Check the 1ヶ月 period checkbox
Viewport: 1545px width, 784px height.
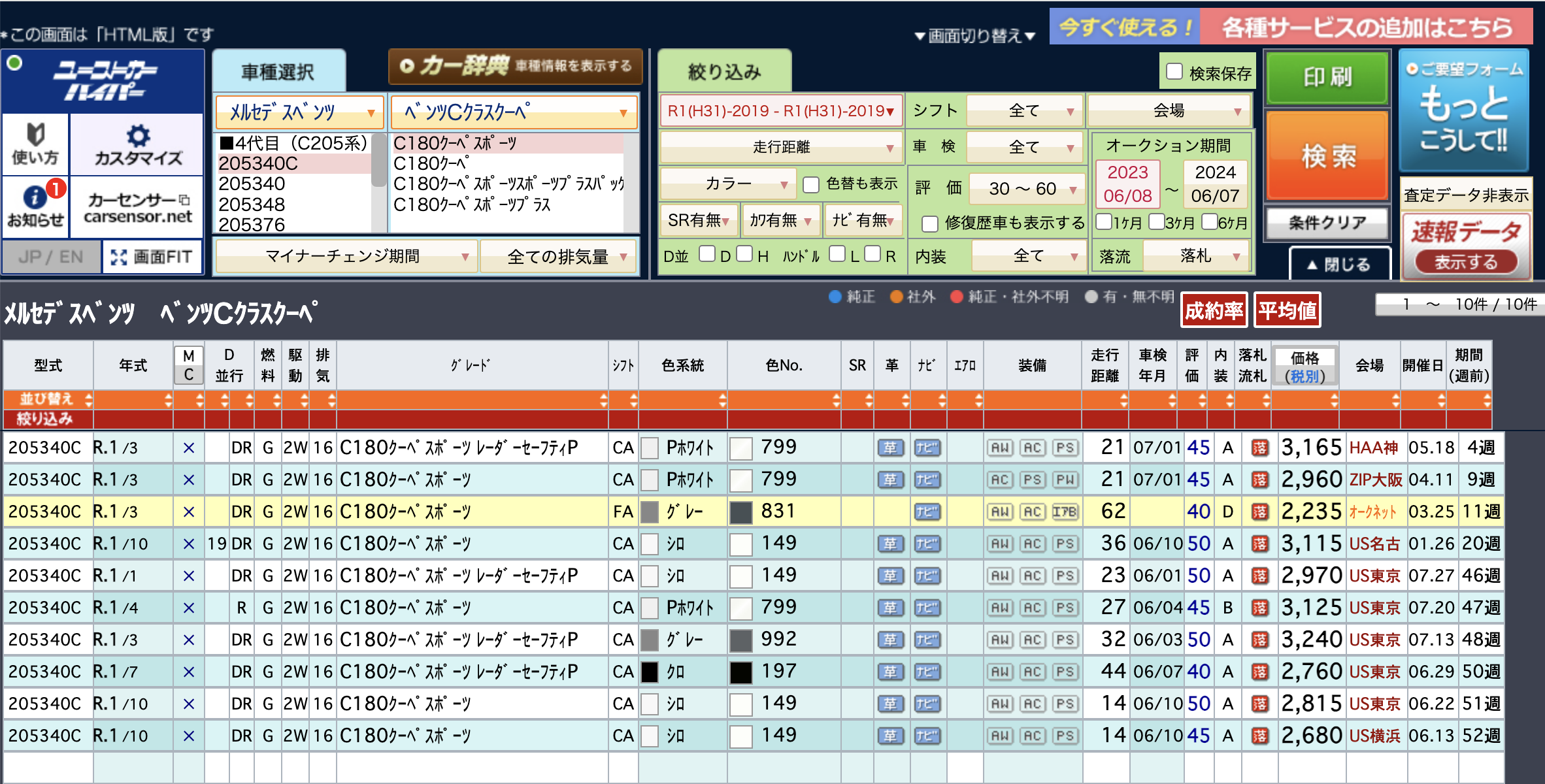pyautogui.click(x=1104, y=221)
